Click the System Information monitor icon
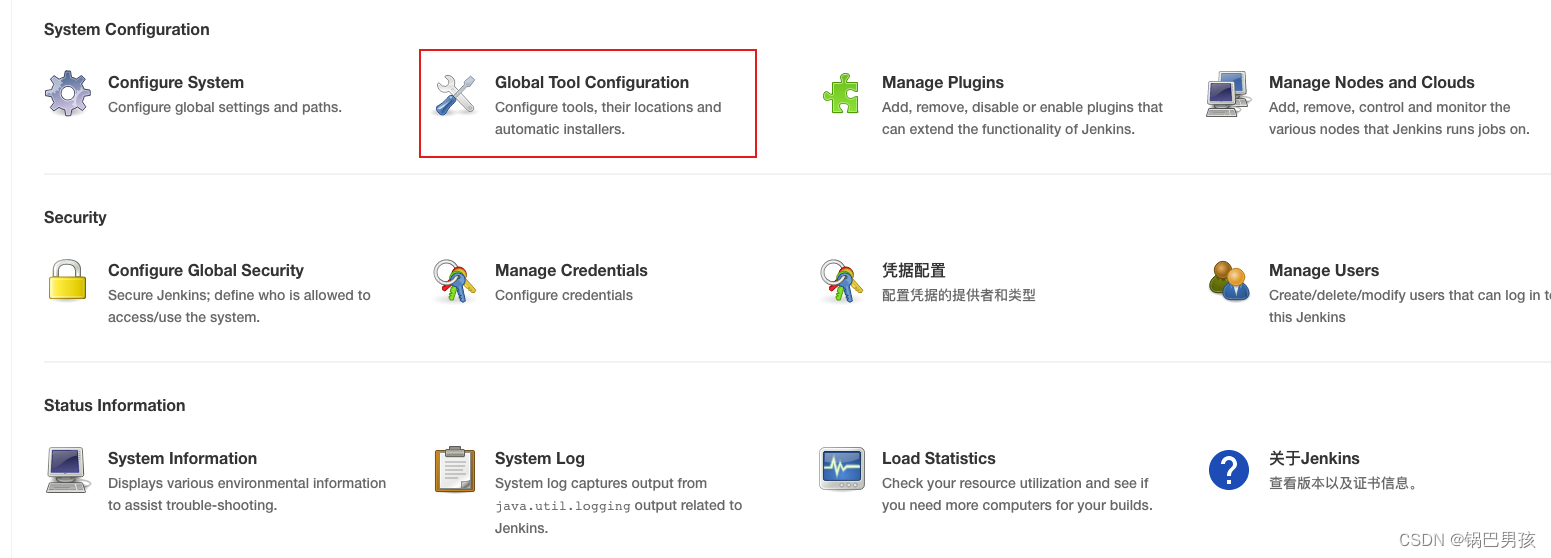 coord(68,469)
